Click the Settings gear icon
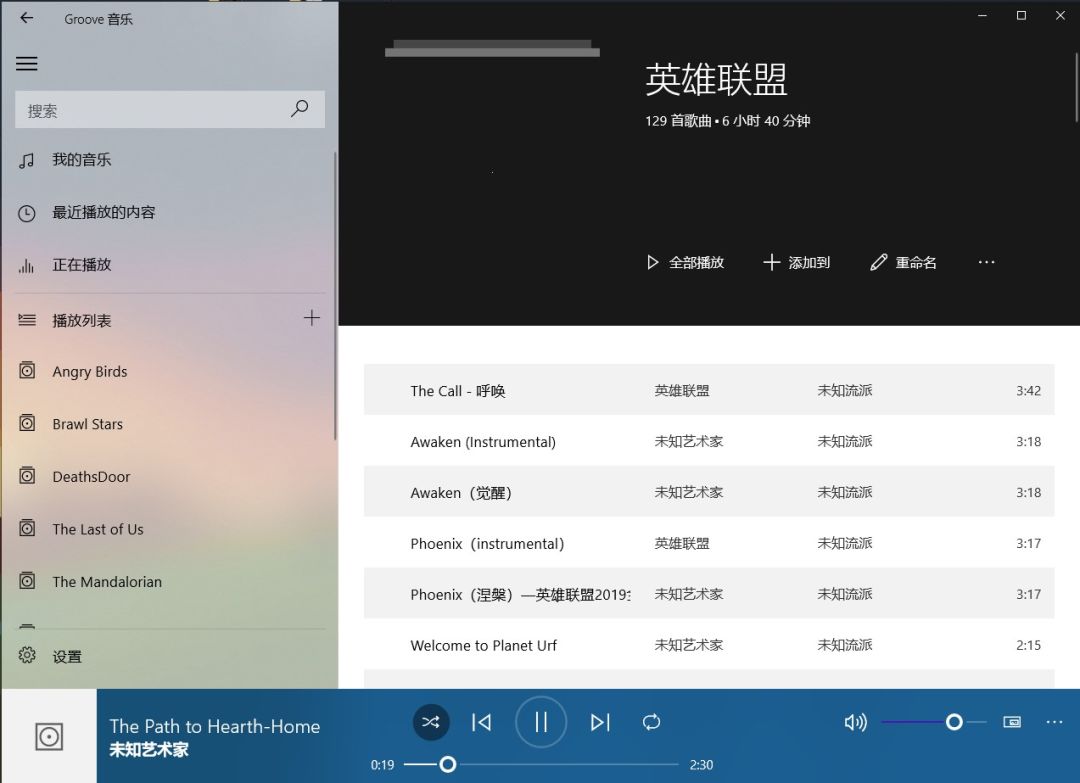Screen dimensions: 1080x783 pos(27,656)
